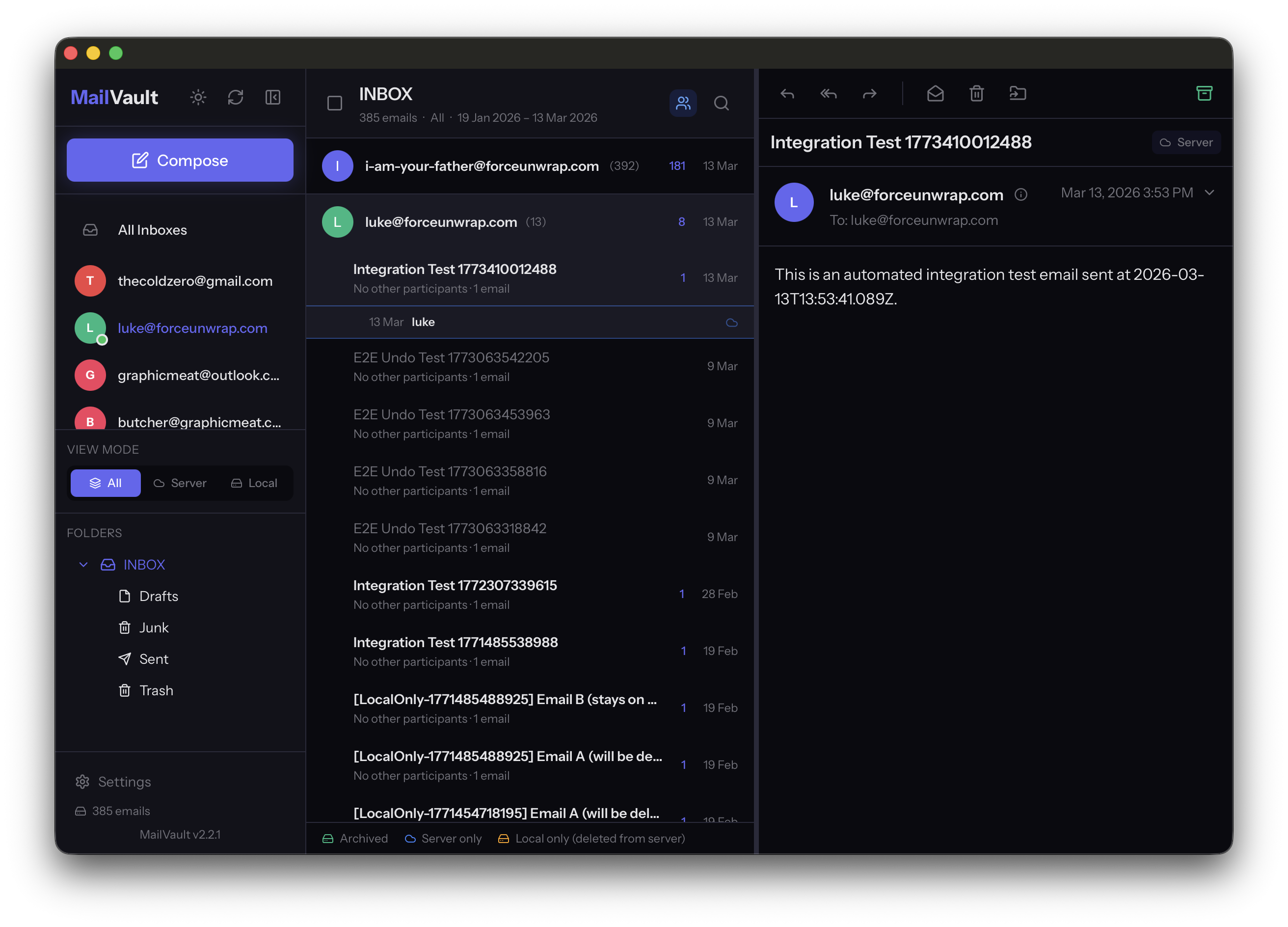The height and width of the screenshot is (927, 1288).
Task: Open the Junk folder
Action: pos(154,627)
